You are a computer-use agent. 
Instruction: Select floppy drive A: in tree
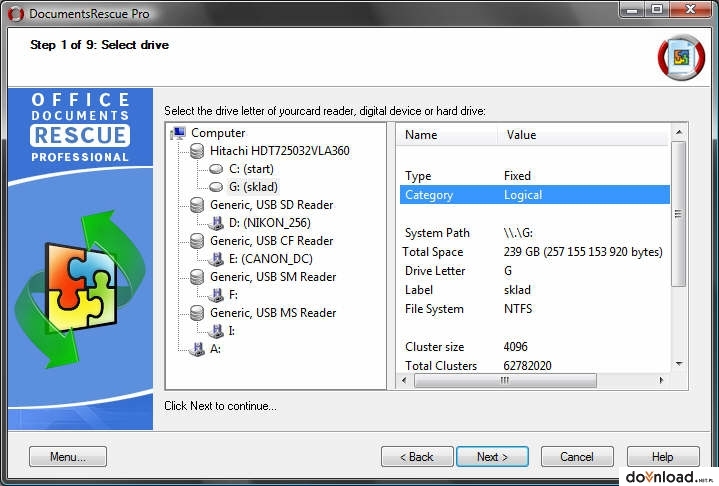pyautogui.click(x=216, y=349)
